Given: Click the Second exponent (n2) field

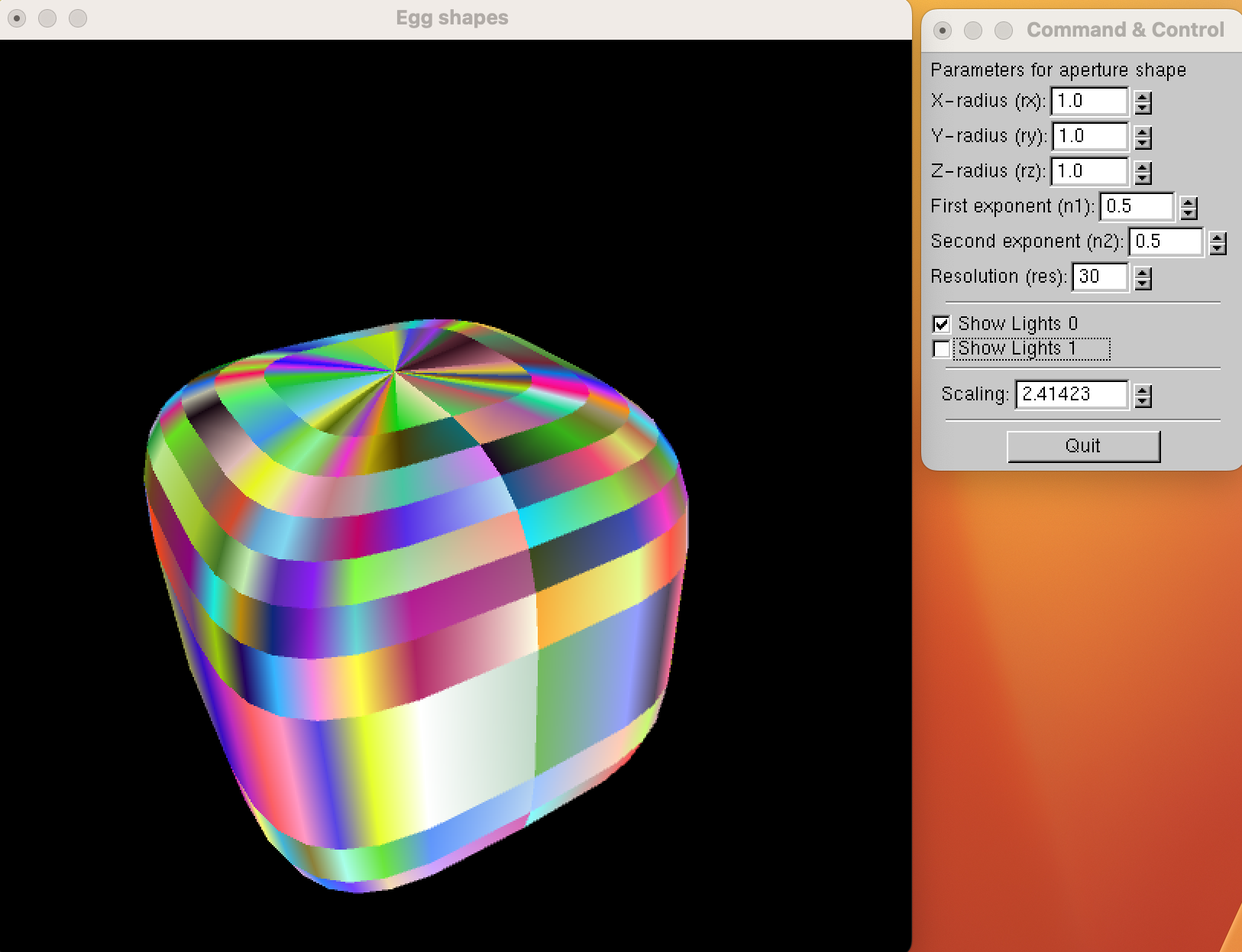Looking at the screenshot, I should coord(1165,241).
